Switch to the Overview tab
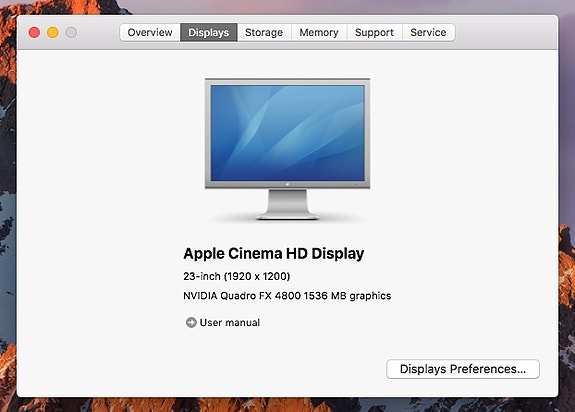The image size is (575, 412). 150,33
